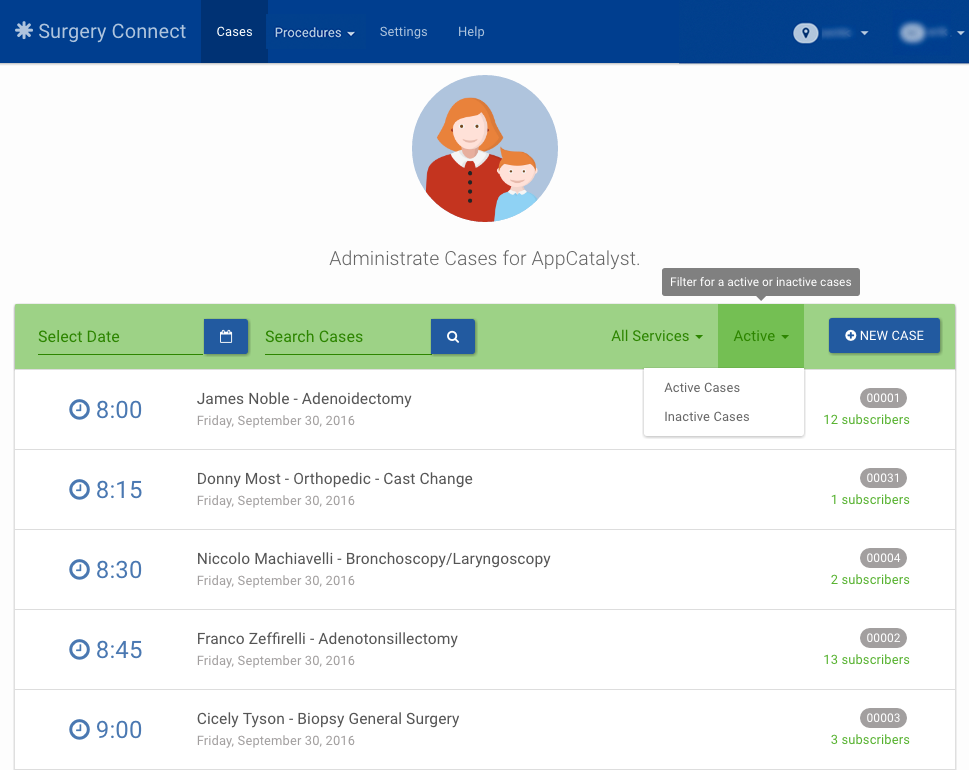Click the Surgery Connect asterisk logo icon
Screen dimensions: 969x770
pyautogui.click(x=23, y=31)
